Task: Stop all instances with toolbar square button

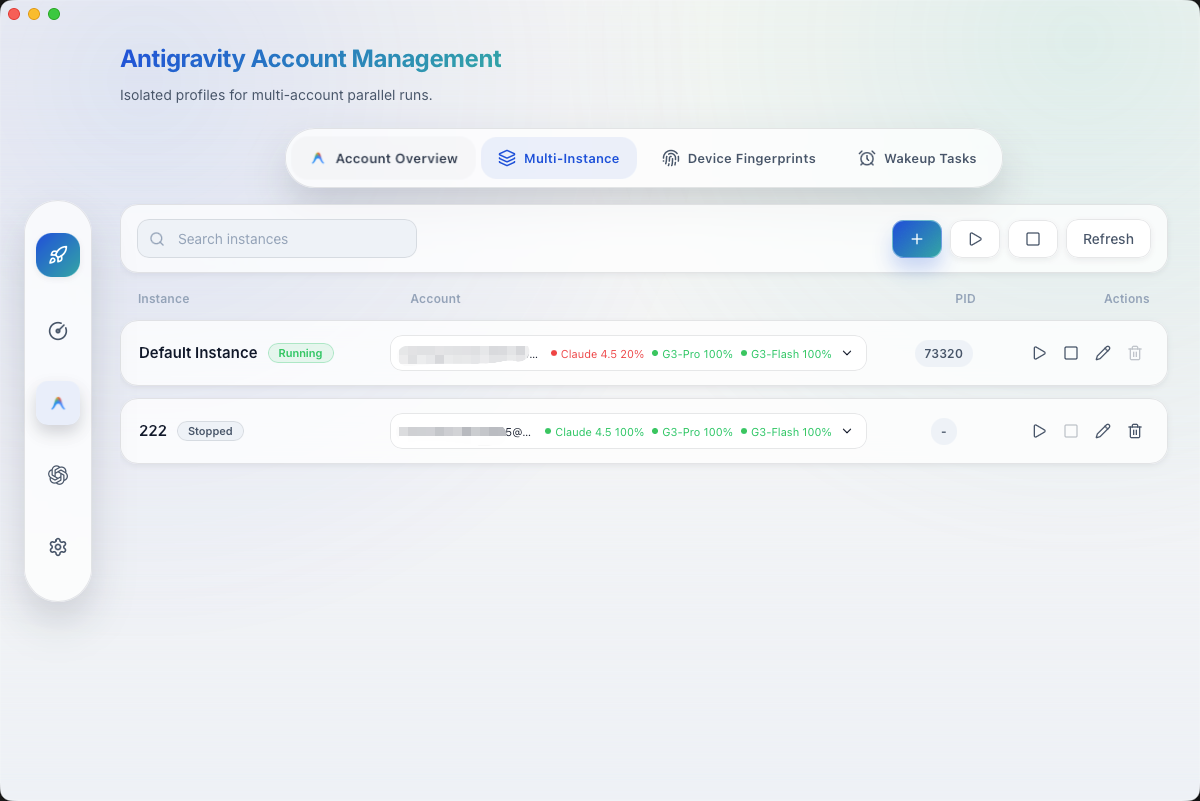Action: [1033, 239]
